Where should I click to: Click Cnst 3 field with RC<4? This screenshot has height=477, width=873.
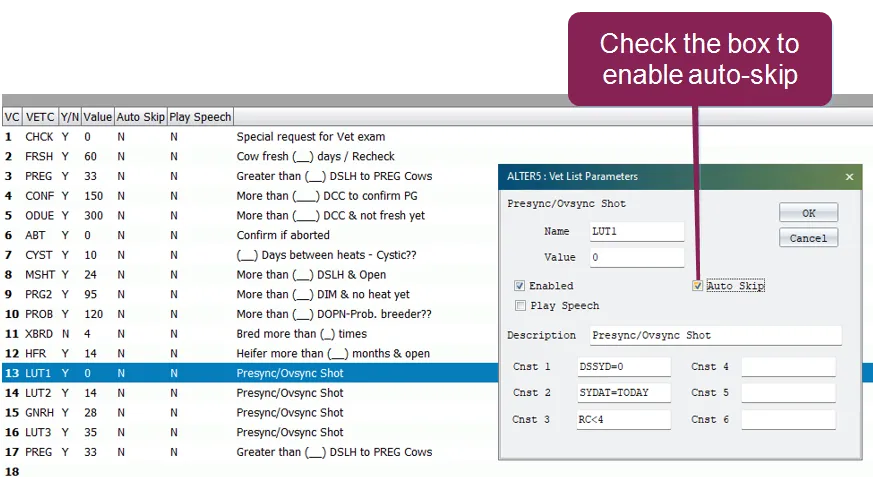(x=624, y=420)
